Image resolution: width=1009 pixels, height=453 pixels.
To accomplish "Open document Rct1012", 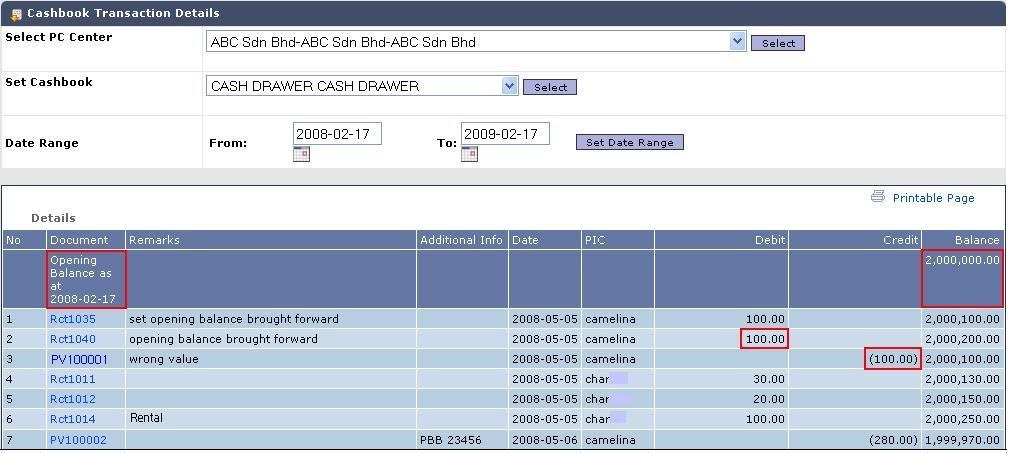I will [73, 399].
